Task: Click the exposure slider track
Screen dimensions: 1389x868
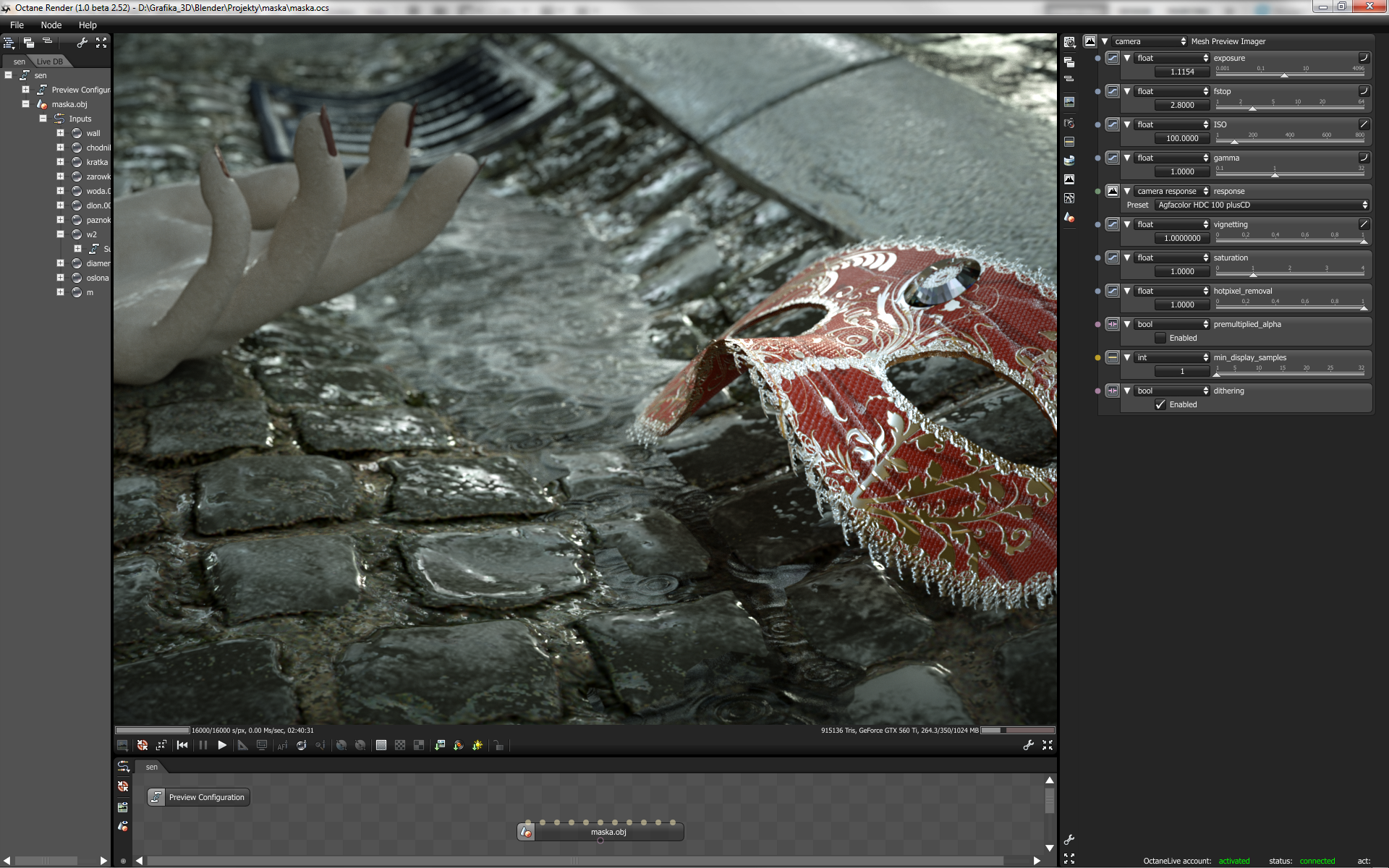Action: pyautogui.click(x=1290, y=75)
